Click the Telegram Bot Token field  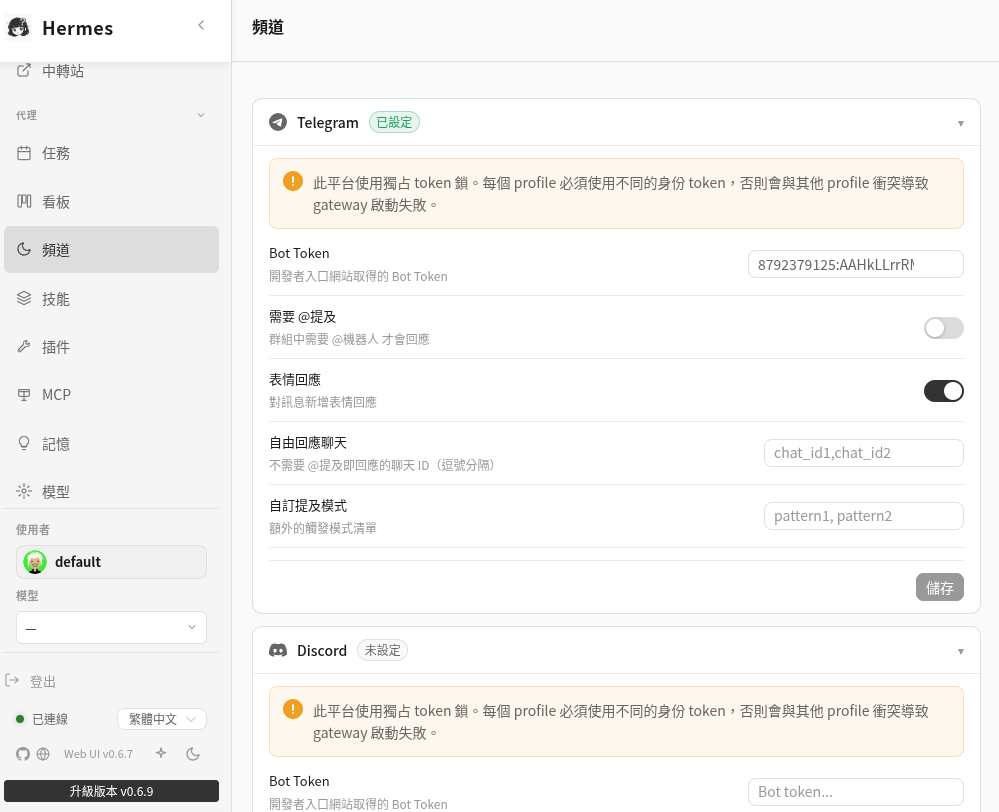coord(856,264)
